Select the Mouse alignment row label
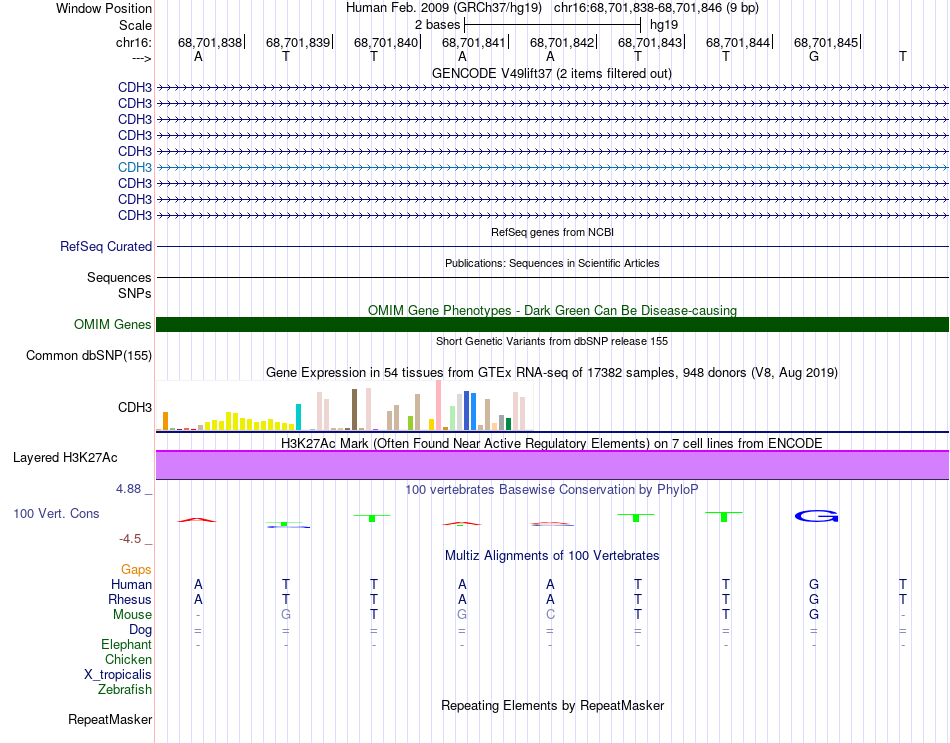Screen dimensions: 950x743 point(132,614)
